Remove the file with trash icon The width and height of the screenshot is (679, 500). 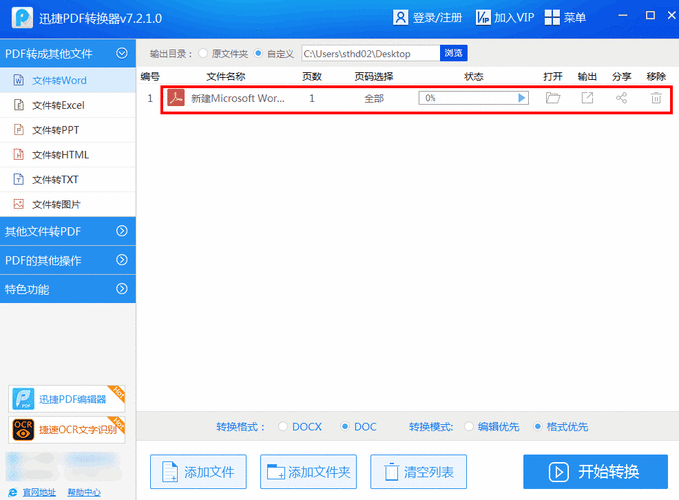(656, 98)
